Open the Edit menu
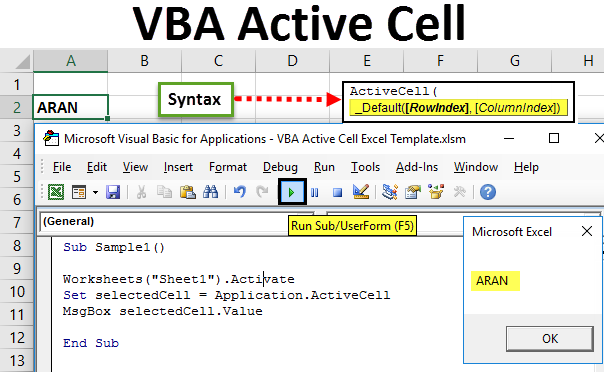 click(x=97, y=167)
